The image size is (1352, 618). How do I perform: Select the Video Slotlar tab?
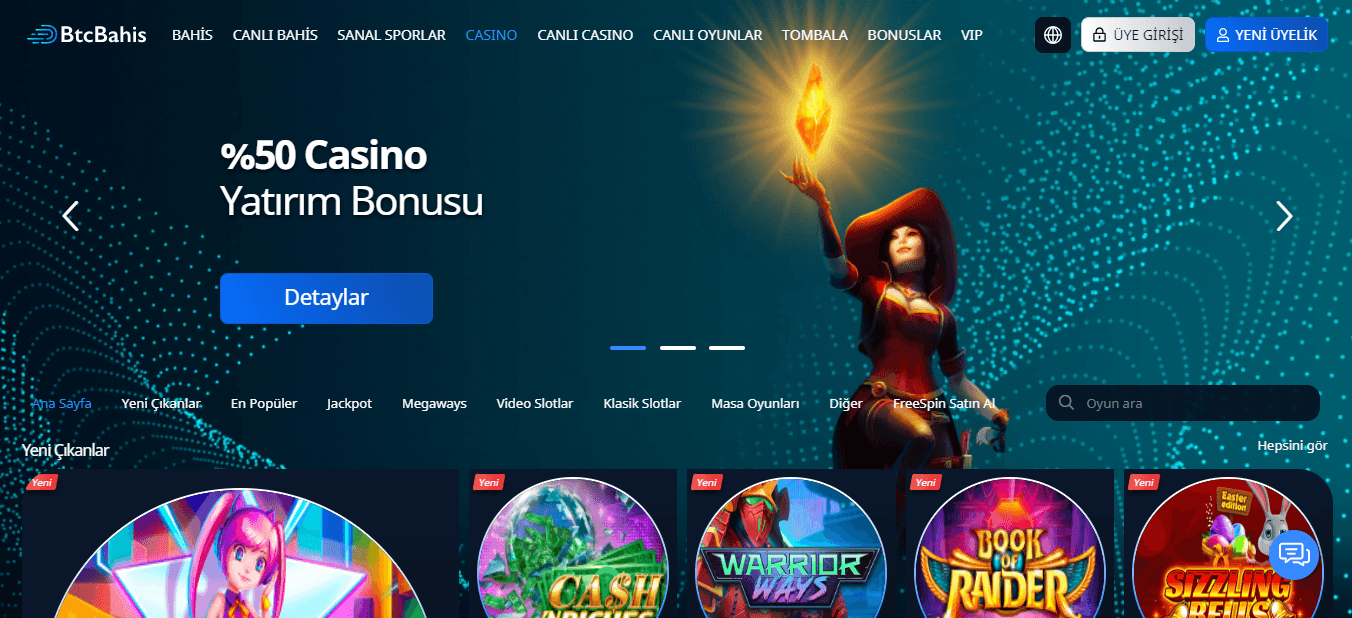tap(535, 404)
